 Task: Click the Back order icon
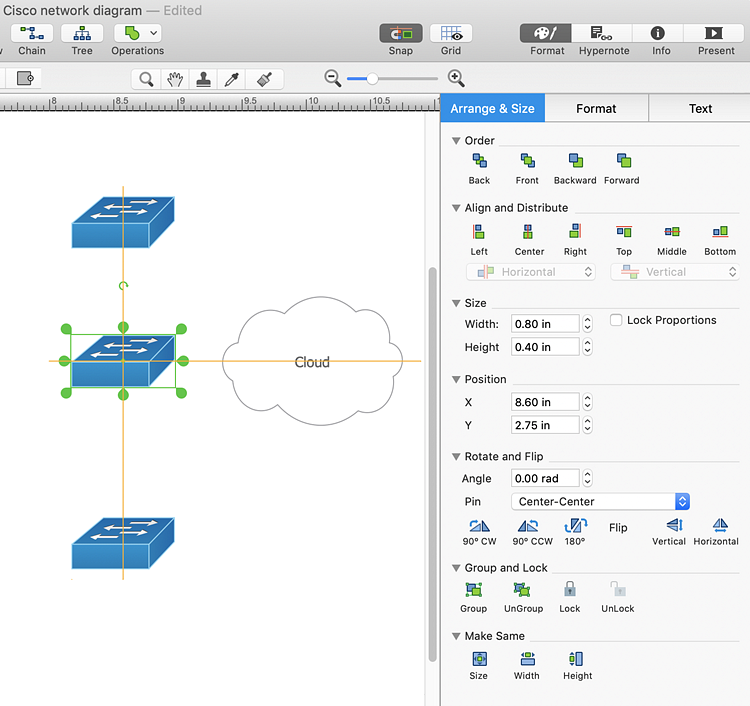(x=479, y=162)
